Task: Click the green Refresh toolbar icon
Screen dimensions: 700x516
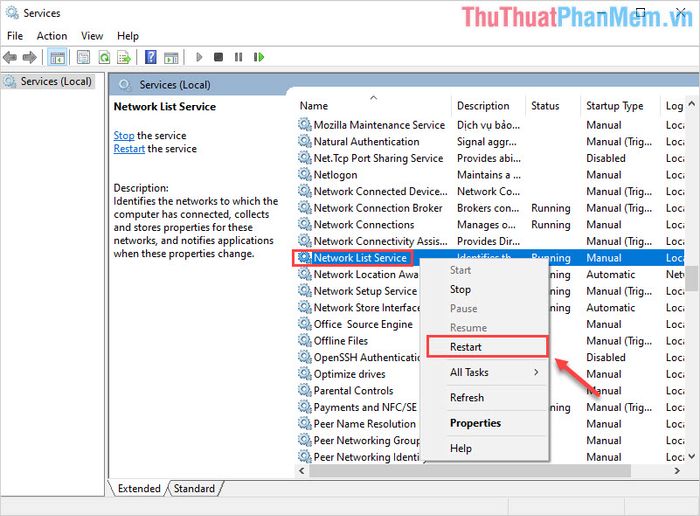Action: [104, 57]
